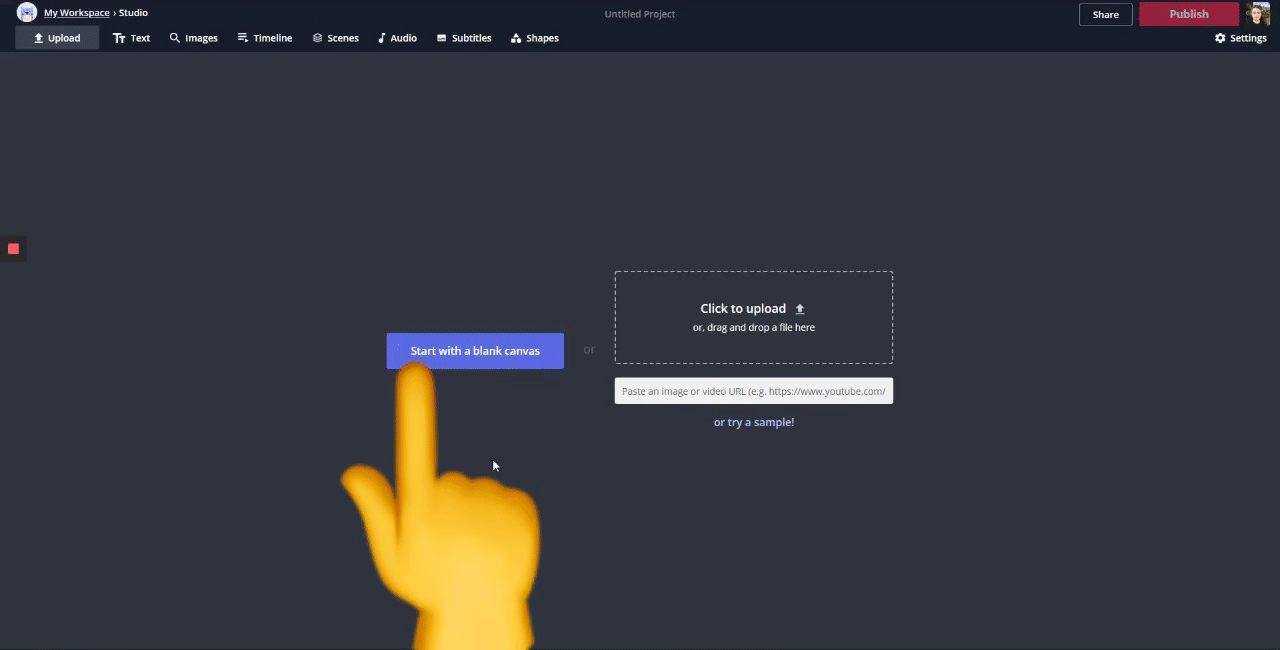Screen dimensions: 1280x650
Task: Click the 'or try a sample!' link
Action: (x=754, y=422)
